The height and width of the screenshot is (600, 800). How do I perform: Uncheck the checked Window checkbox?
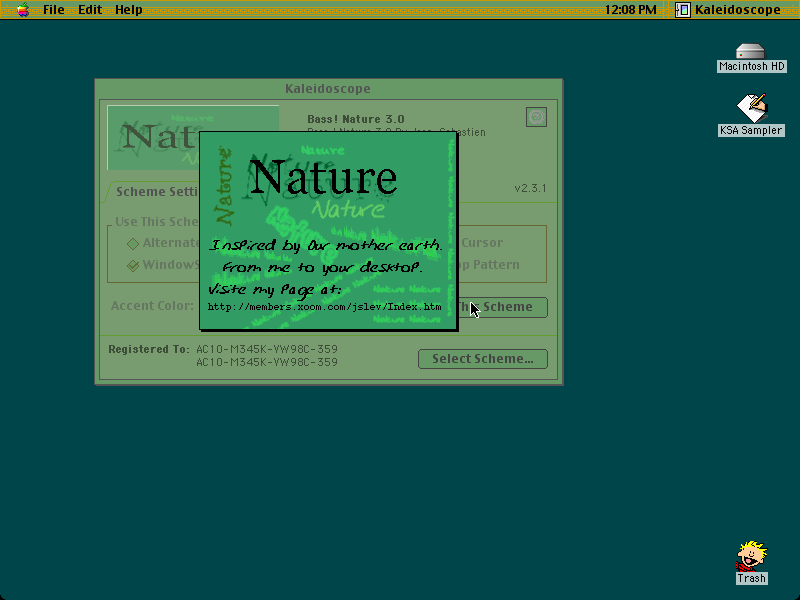(x=133, y=265)
